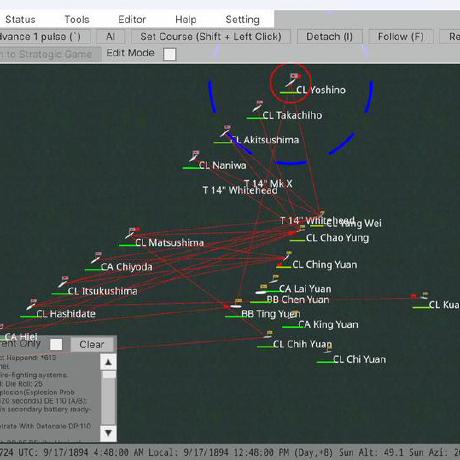The height and width of the screenshot is (460, 460).
Task: Click the CL Chih Yuan label
Action: [x=302, y=344]
